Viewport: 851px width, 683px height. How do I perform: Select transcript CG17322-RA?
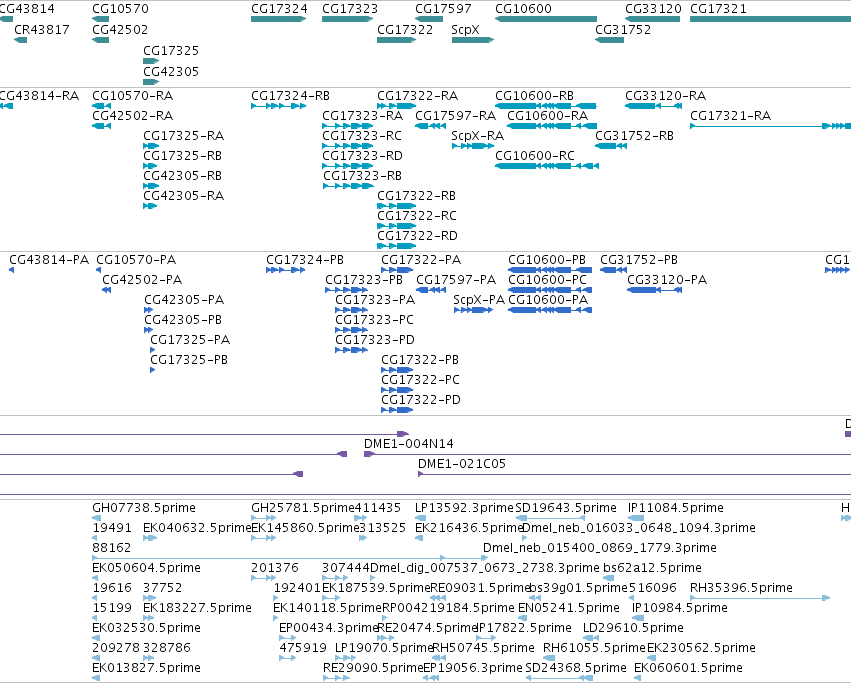coord(417,96)
